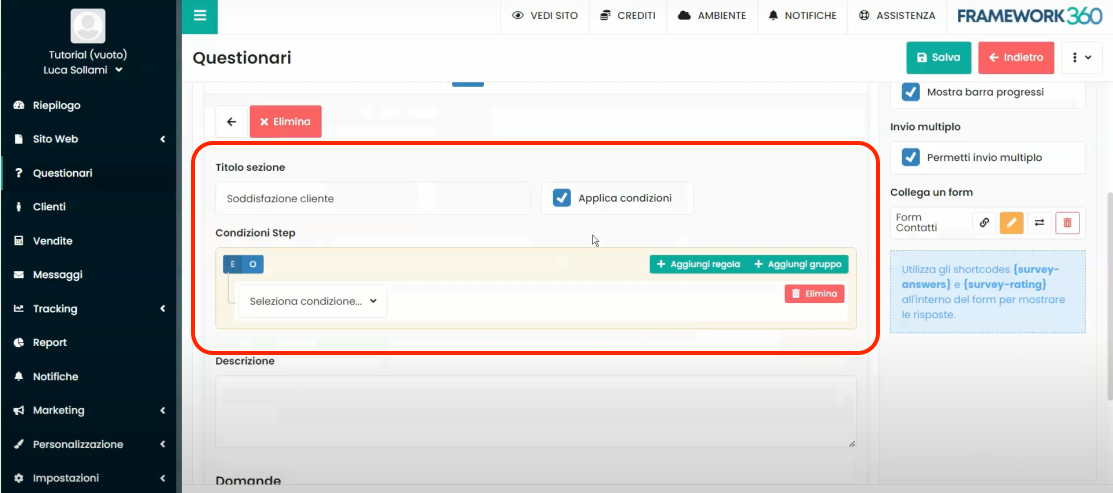Toggle the Mostra barra progressi checkbox
Screen dimensions: 1113x493
911,92
